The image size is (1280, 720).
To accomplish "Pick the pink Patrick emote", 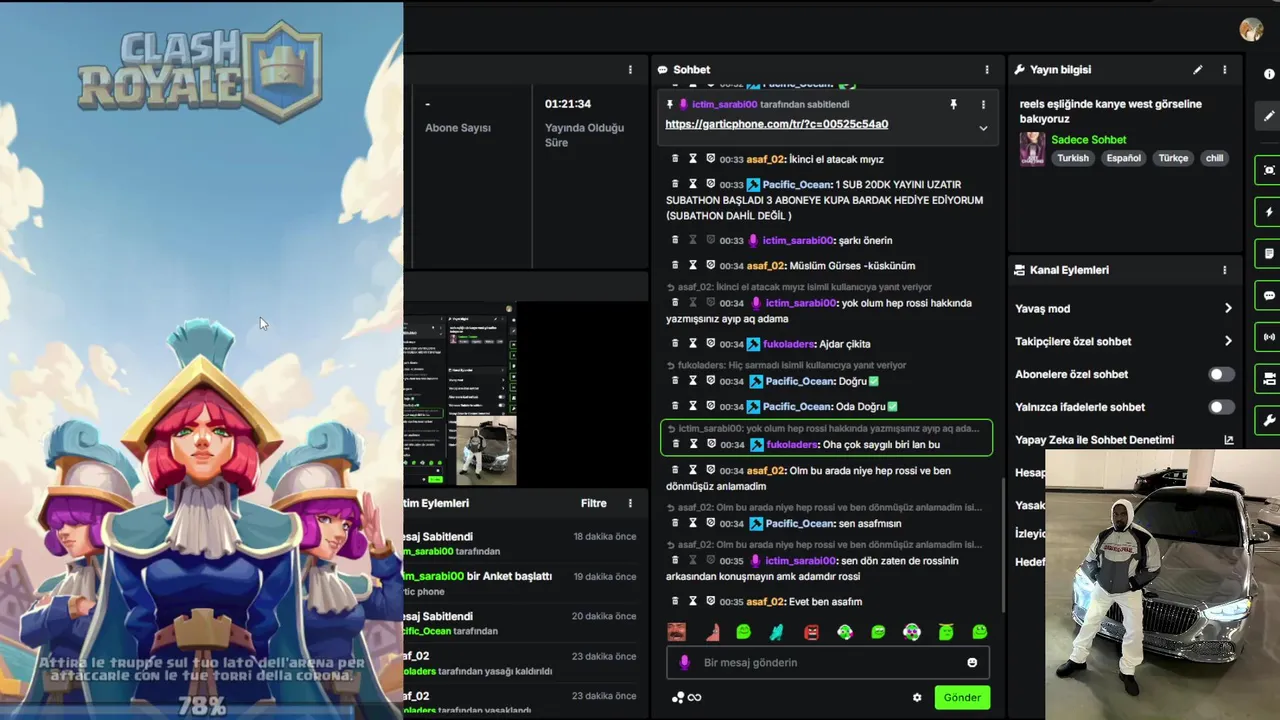I will [711, 632].
